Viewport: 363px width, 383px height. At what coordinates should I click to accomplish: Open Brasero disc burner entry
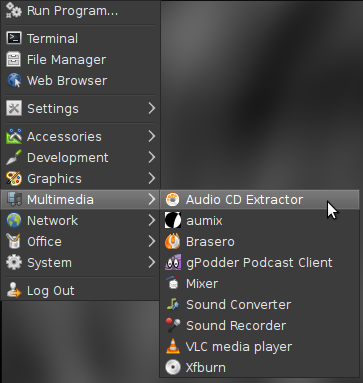tap(260, 241)
